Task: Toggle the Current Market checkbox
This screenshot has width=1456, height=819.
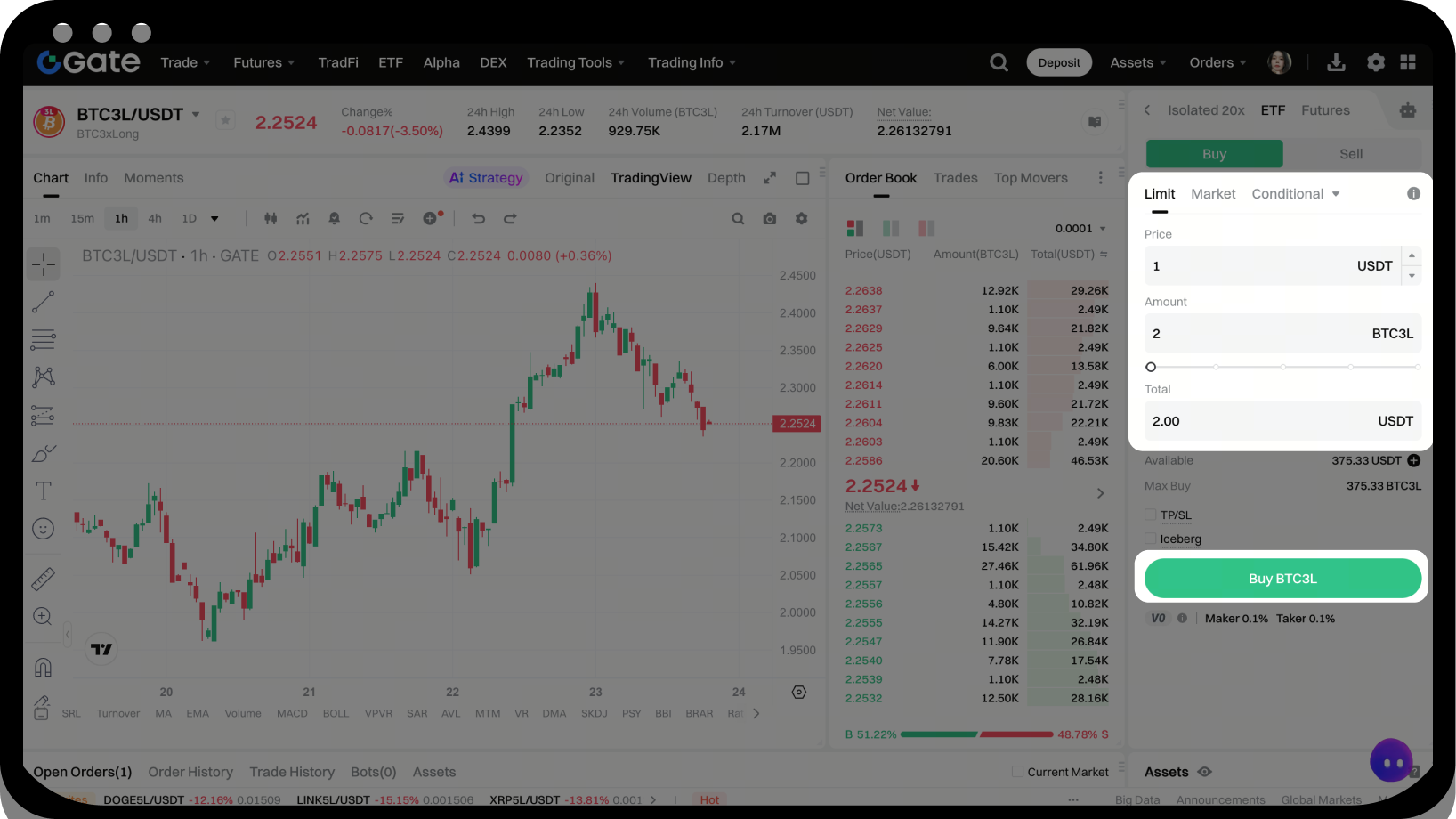Action: [x=1017, y=772]
